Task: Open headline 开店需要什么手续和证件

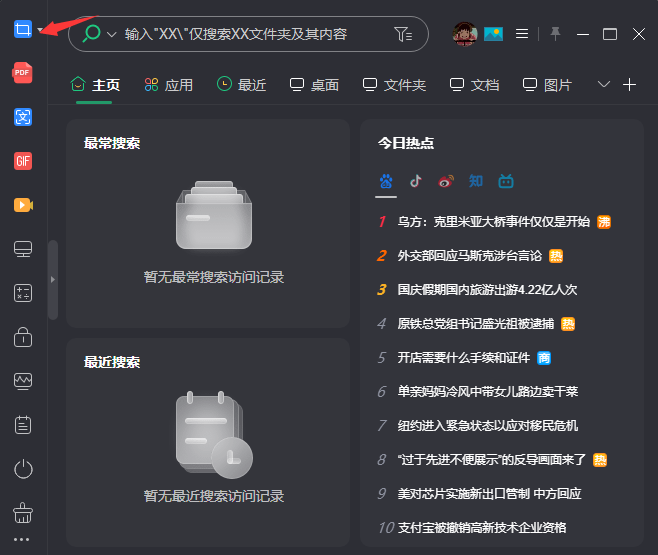Action: coord(464,357)
